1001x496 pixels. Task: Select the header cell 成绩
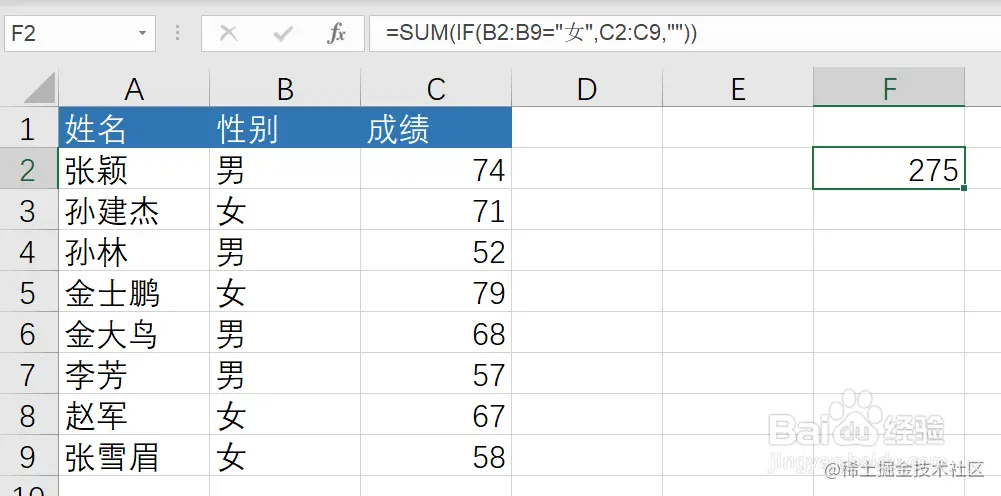pos(436,128)
